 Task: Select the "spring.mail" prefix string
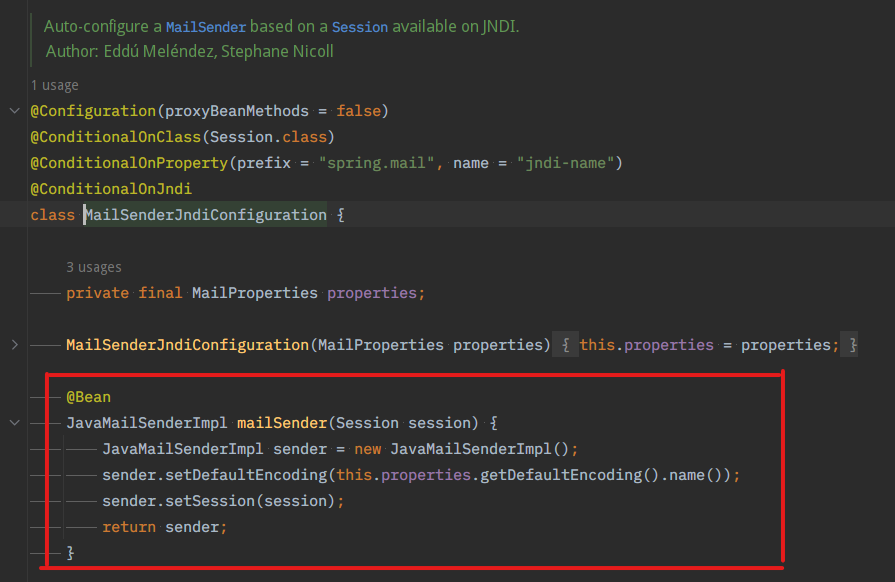tap(380, 162)
